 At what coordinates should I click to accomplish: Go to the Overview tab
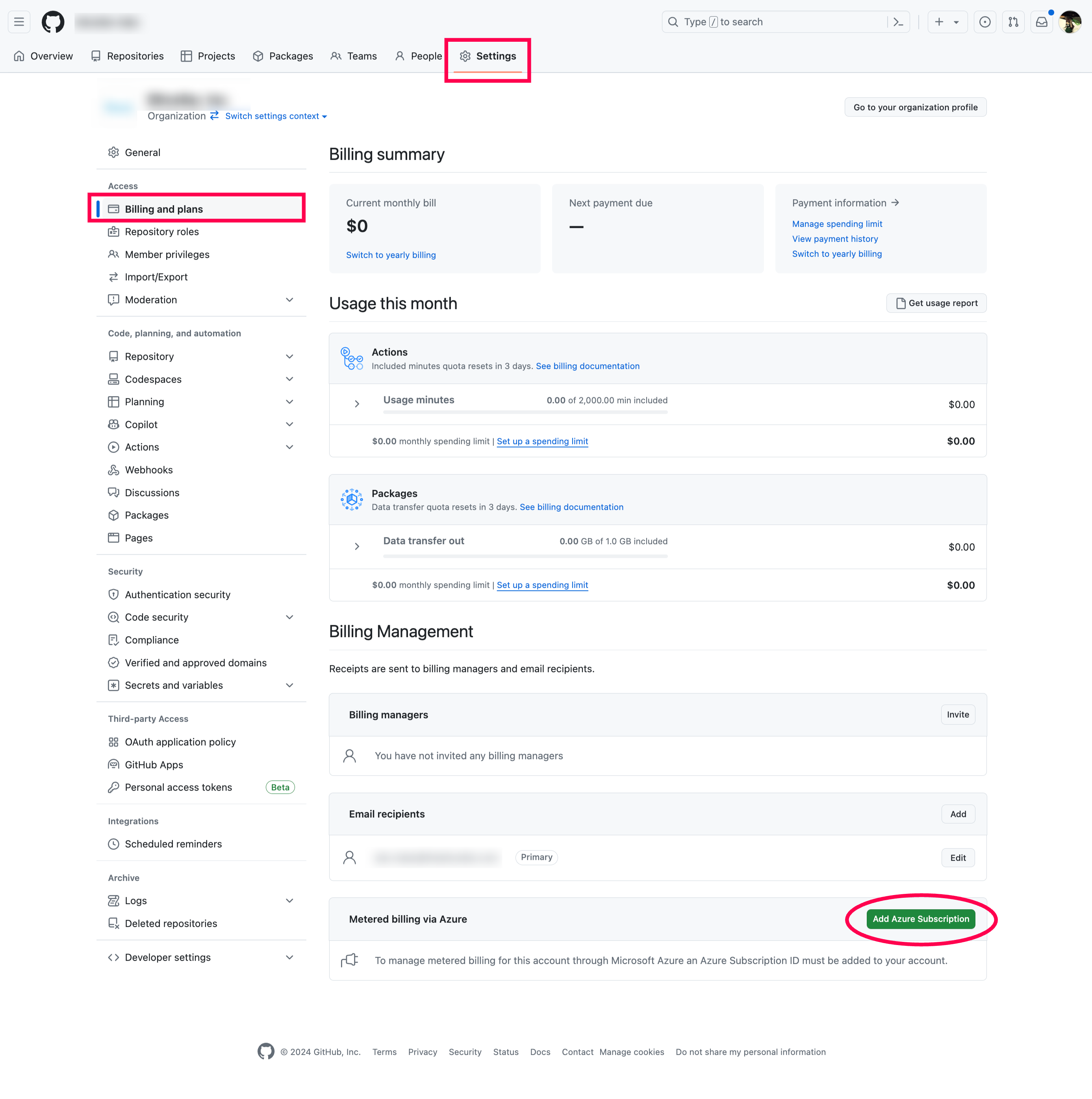(x=43, y=56)
